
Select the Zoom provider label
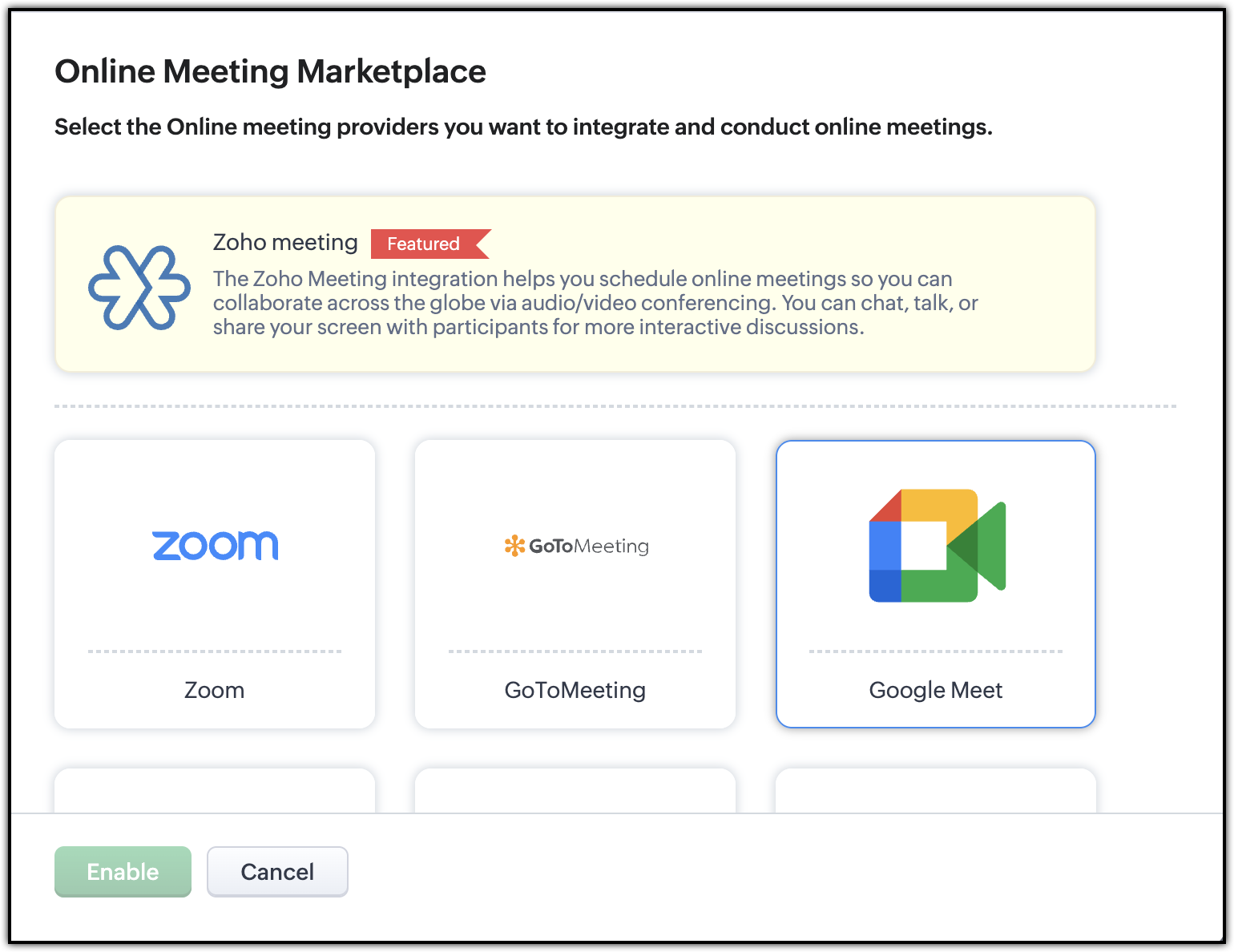214,690
